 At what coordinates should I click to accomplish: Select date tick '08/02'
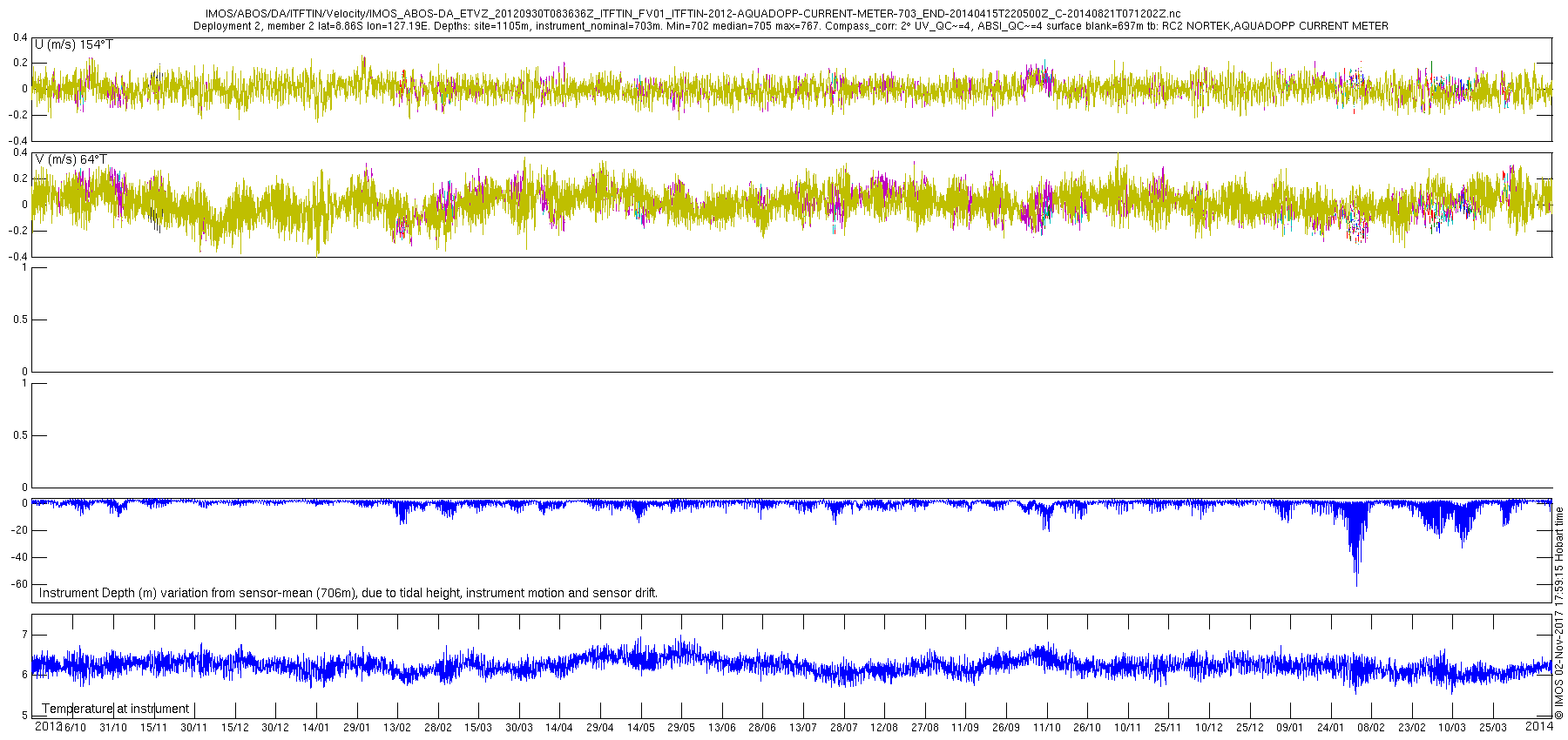coord(1371,728)
